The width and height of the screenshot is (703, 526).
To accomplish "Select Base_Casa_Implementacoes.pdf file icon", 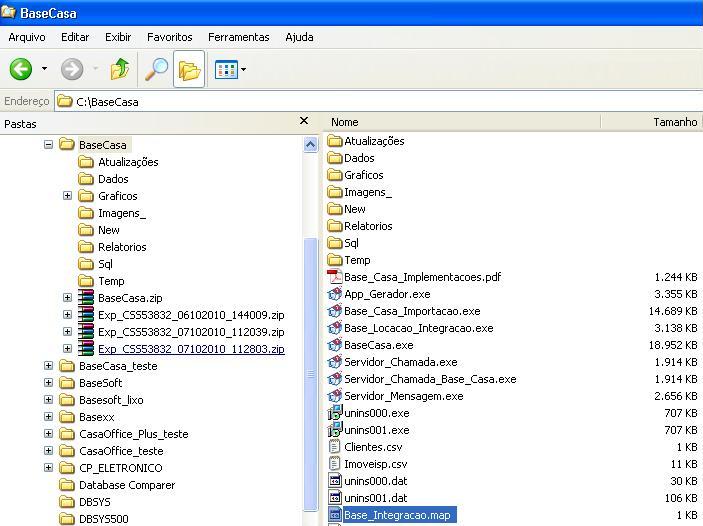I will click(335, 277).
